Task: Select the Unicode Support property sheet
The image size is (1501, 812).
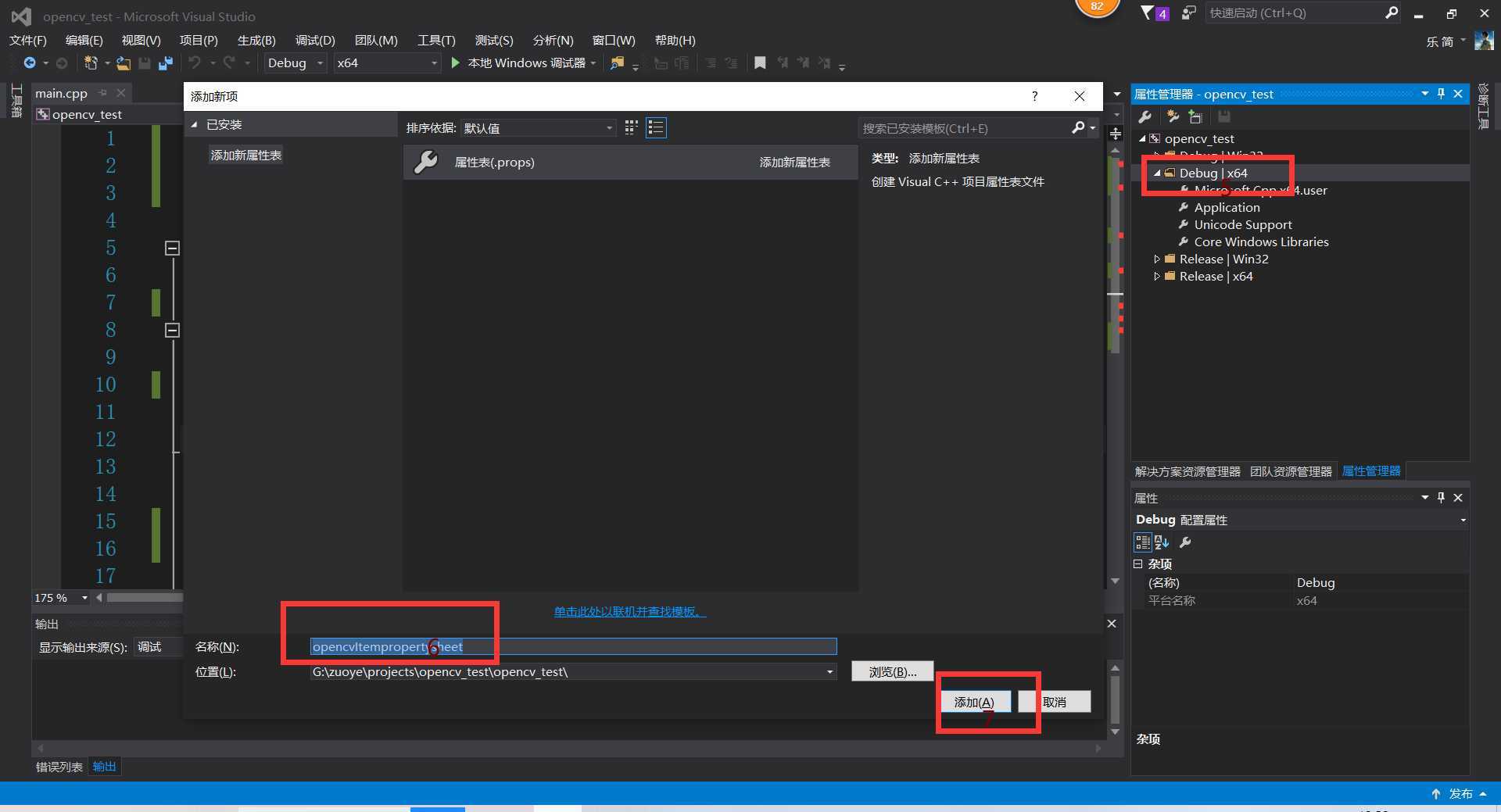Action: 1242,224
